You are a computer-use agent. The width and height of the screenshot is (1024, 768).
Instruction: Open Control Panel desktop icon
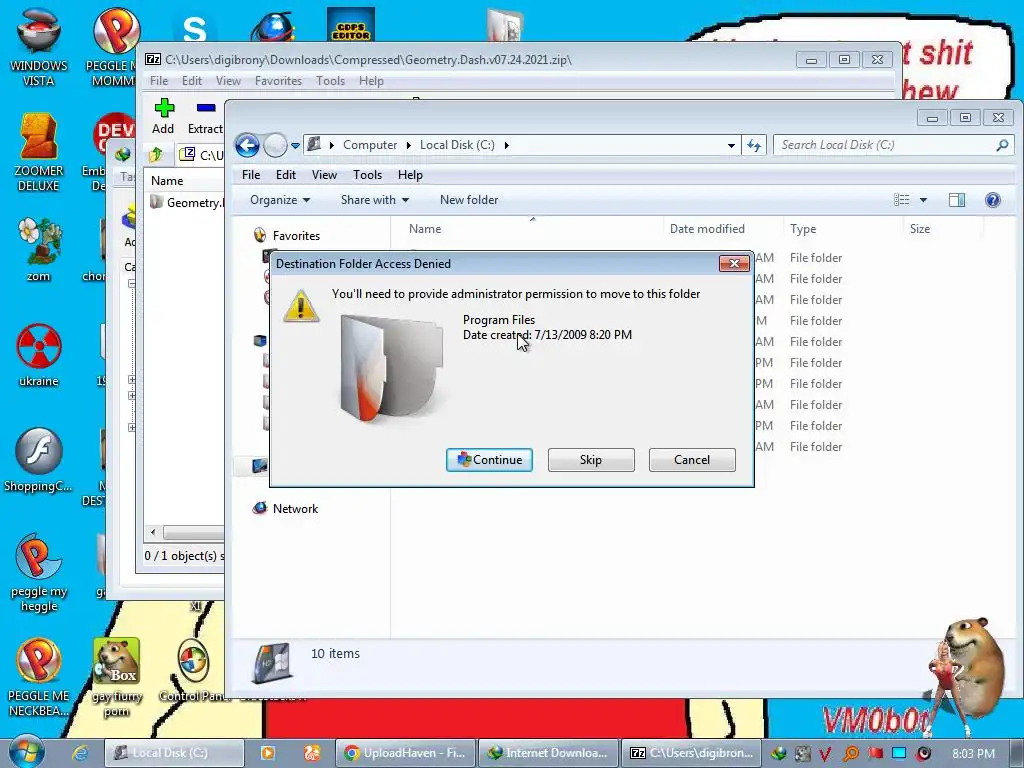click(193, 671)
